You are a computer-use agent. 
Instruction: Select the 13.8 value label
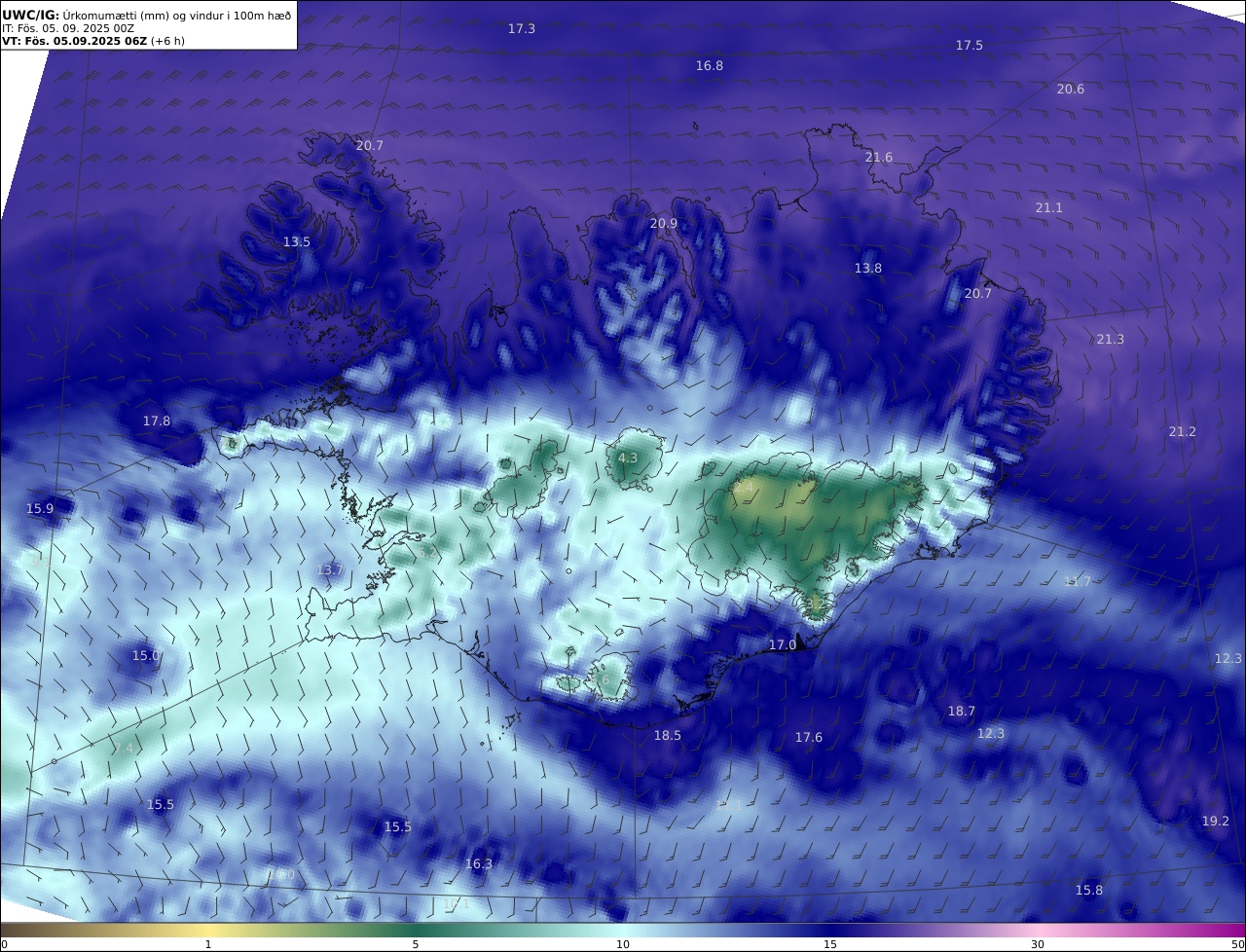coord(868,269)
